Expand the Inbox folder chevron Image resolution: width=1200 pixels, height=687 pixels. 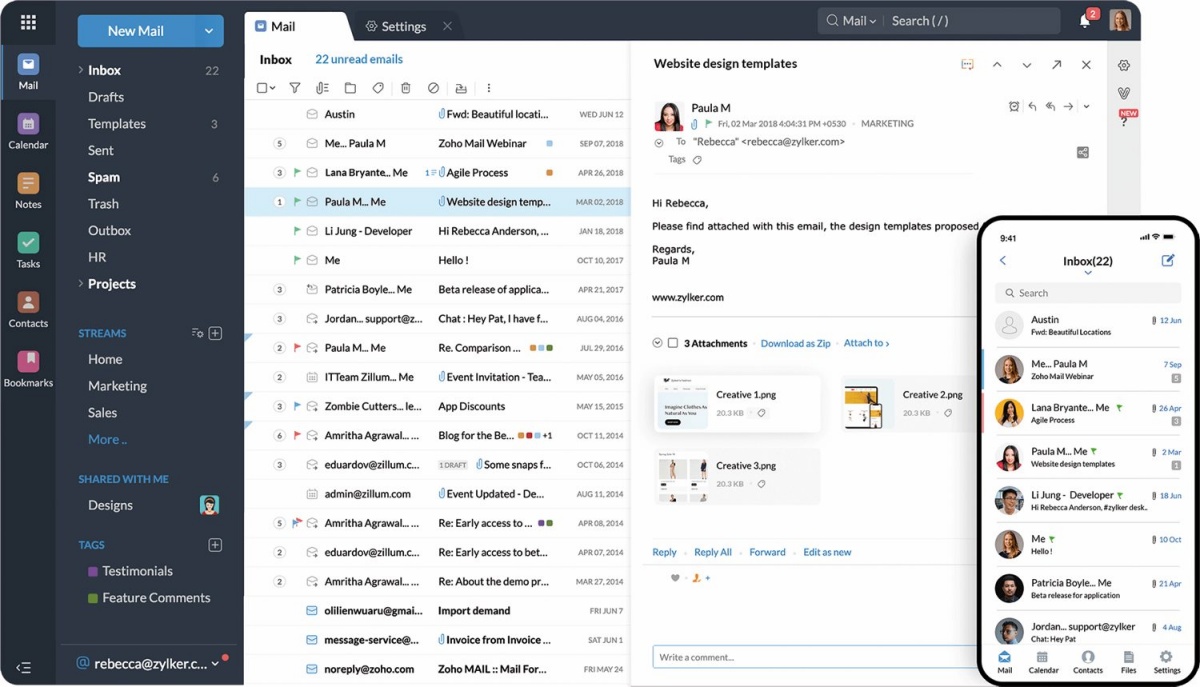tap(80, 70)
